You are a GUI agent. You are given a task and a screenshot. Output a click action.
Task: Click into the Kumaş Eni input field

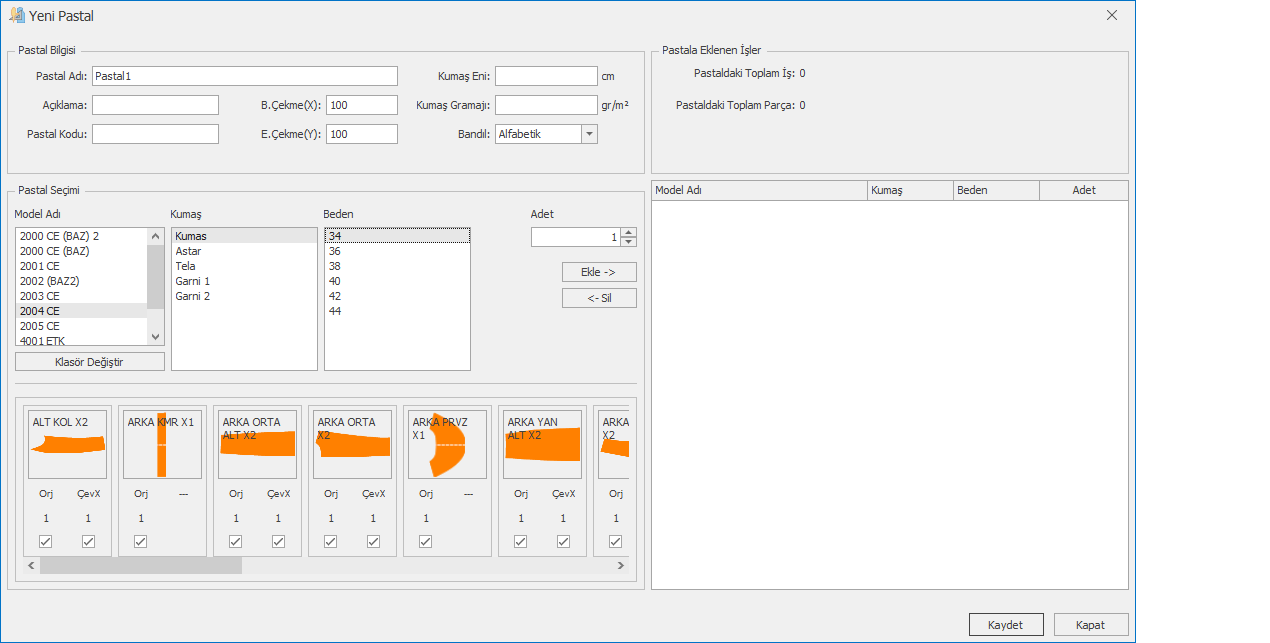click(546, 76)
